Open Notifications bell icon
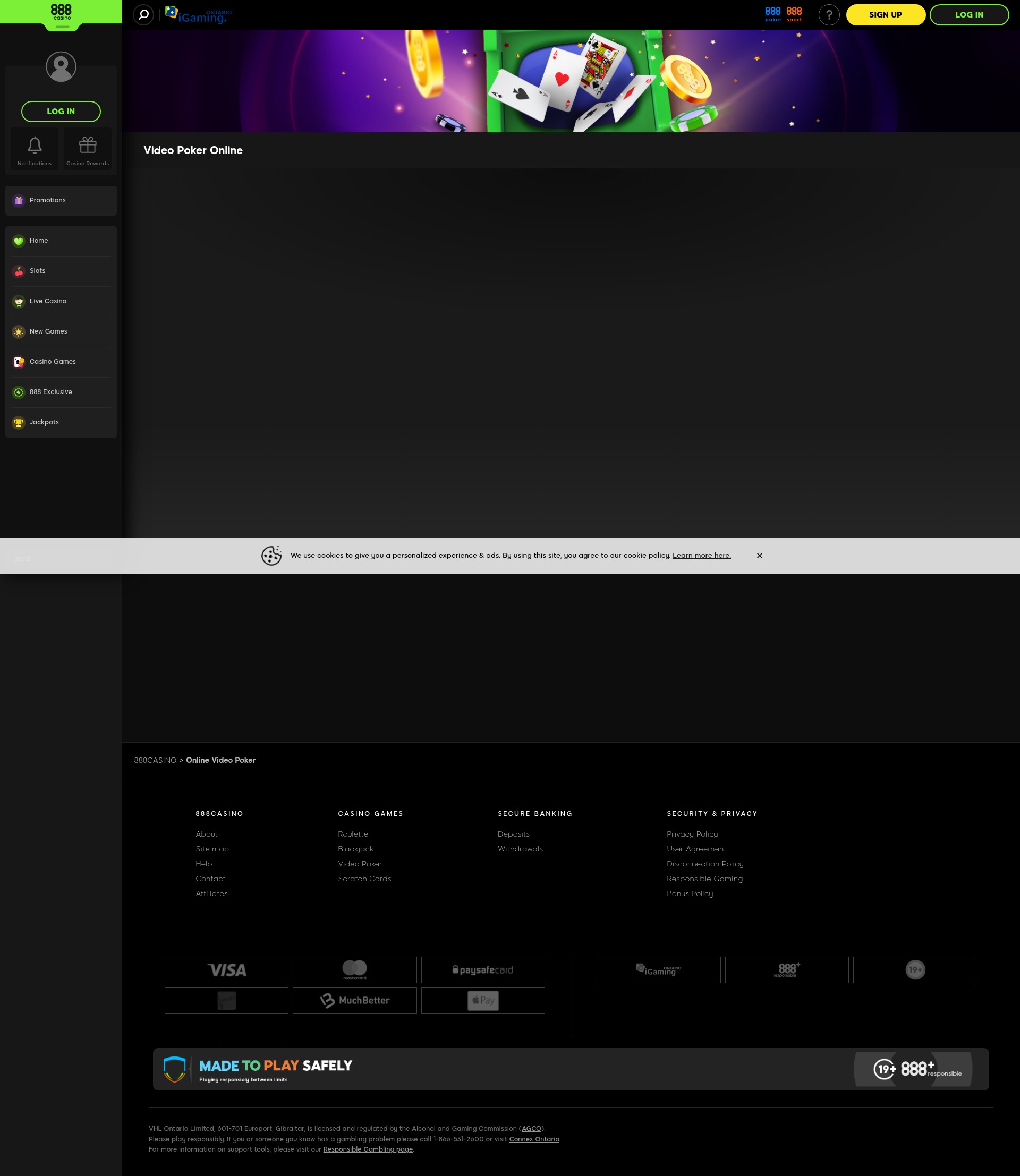The width and height of the screenshot is (1020, 1176). pyautogui.click(x=35, y=149)
